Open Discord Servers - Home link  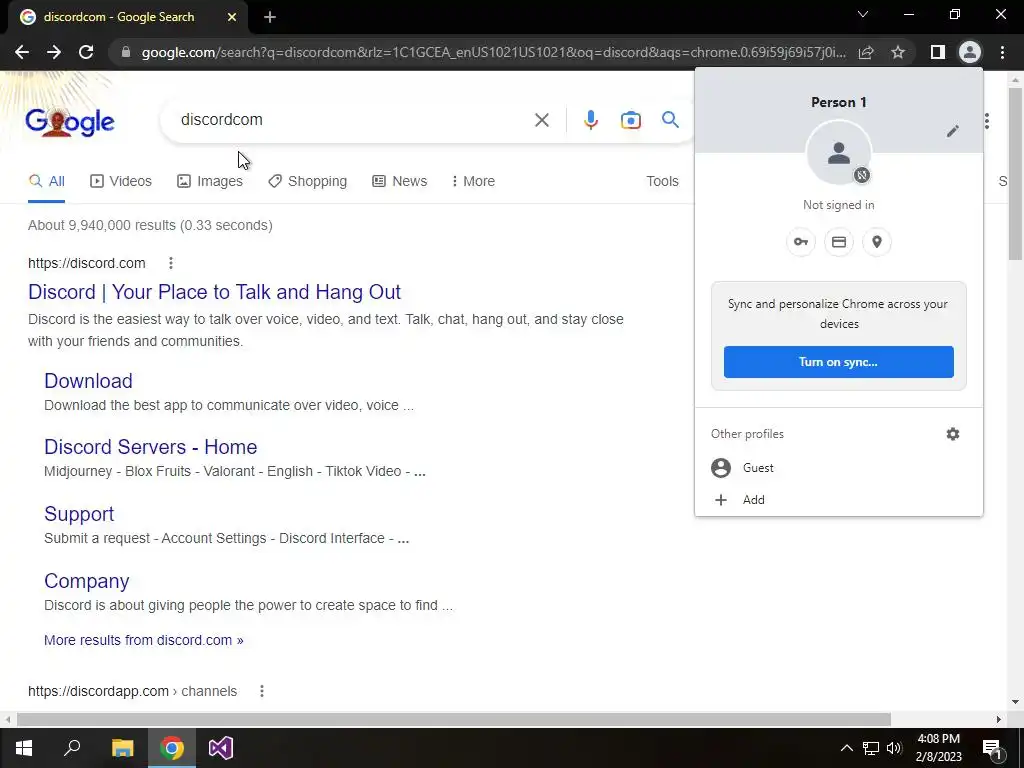[150, 447]
